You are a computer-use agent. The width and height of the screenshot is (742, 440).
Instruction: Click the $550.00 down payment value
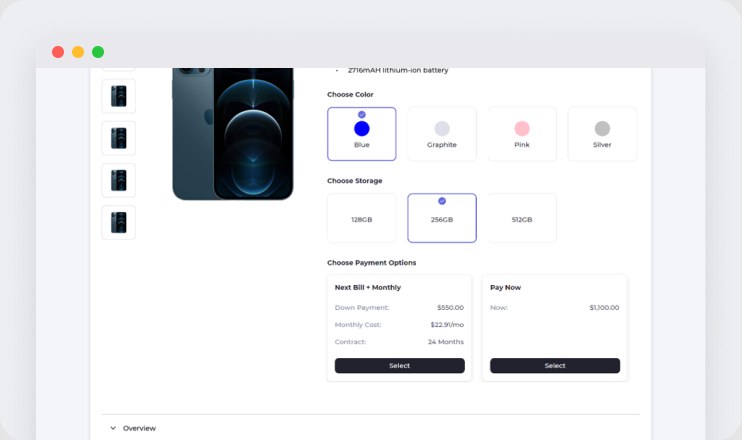450,308
